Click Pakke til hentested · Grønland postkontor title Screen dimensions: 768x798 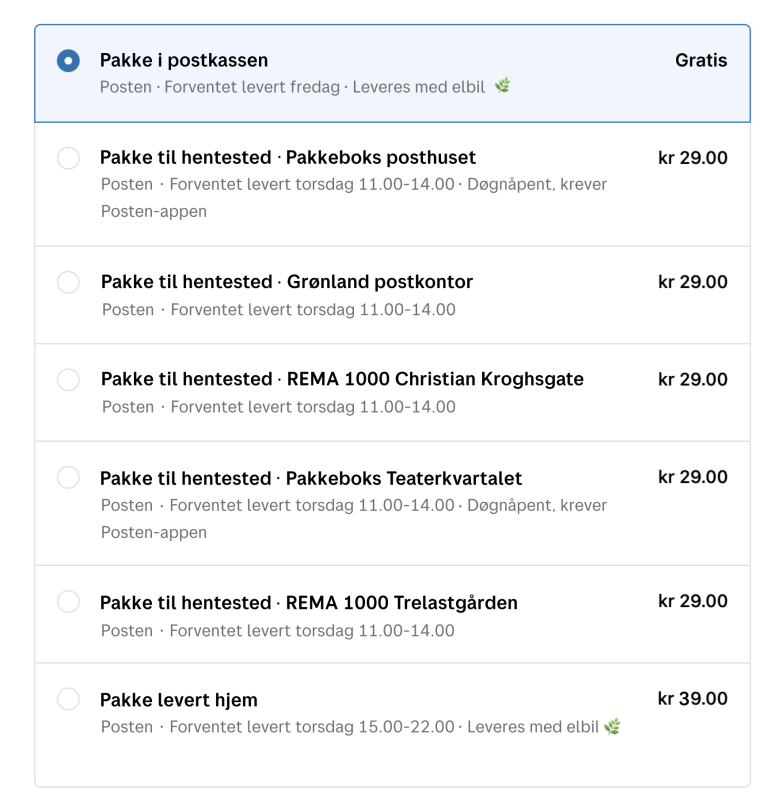(287, 282)
